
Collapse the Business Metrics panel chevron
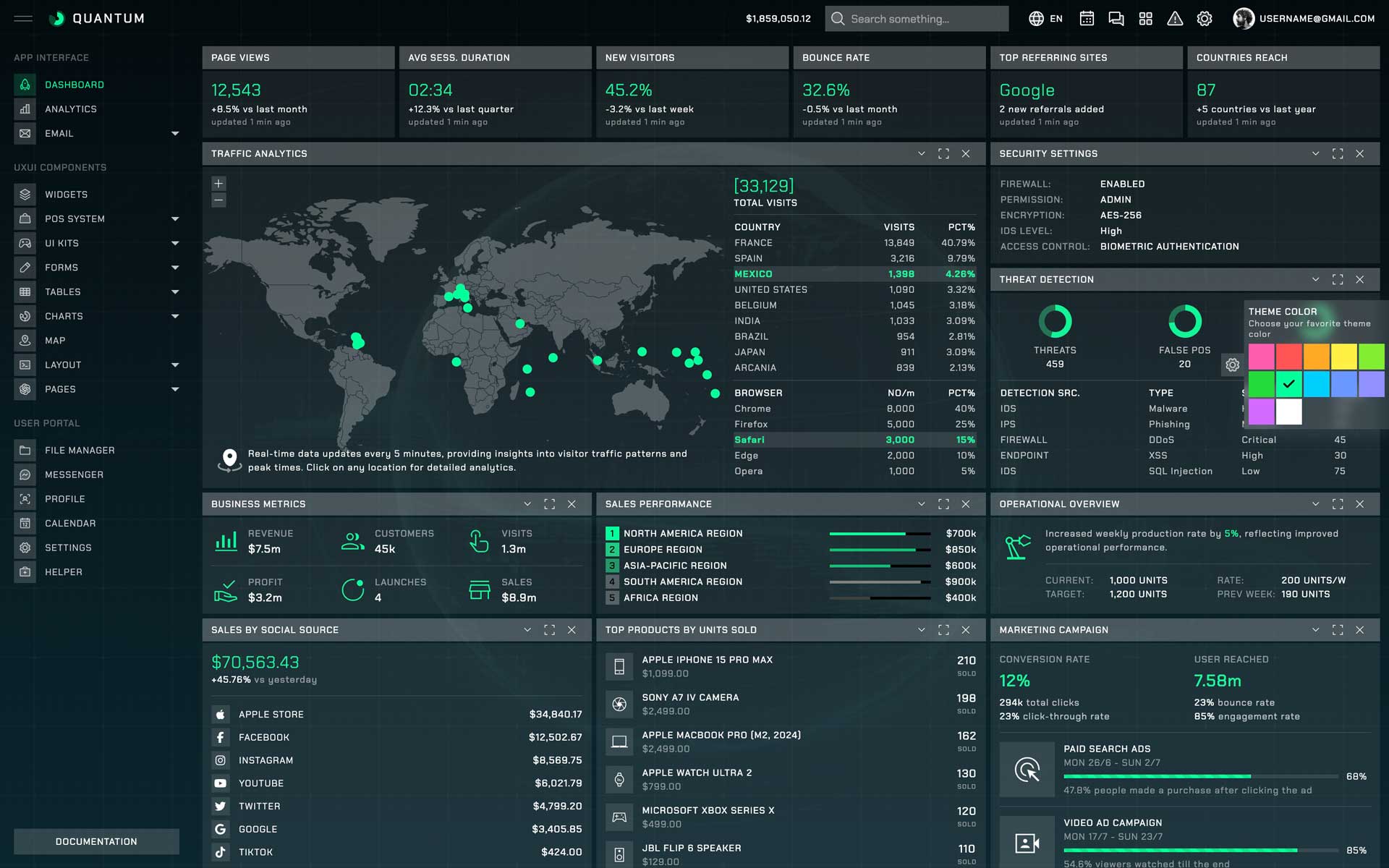[527, 504]
